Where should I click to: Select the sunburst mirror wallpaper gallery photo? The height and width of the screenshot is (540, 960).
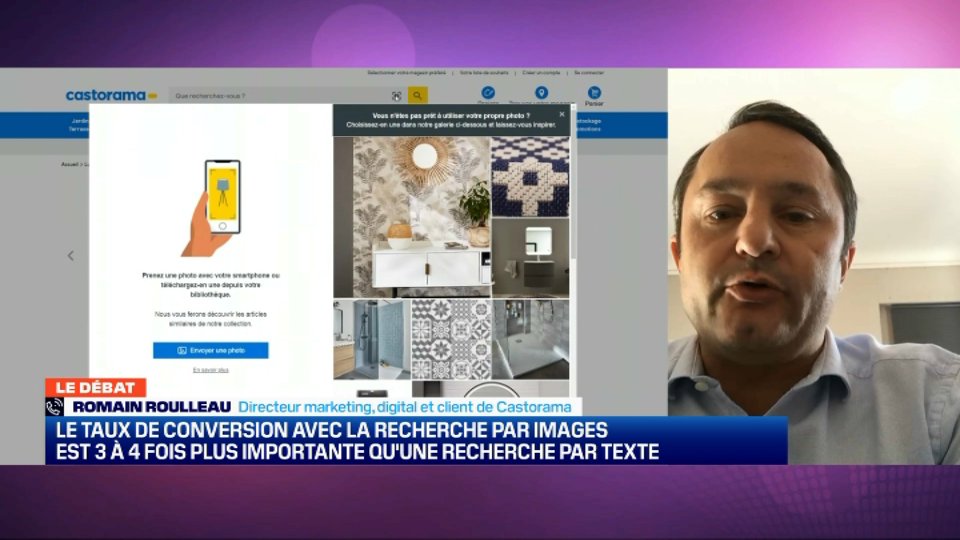(412, 217)
